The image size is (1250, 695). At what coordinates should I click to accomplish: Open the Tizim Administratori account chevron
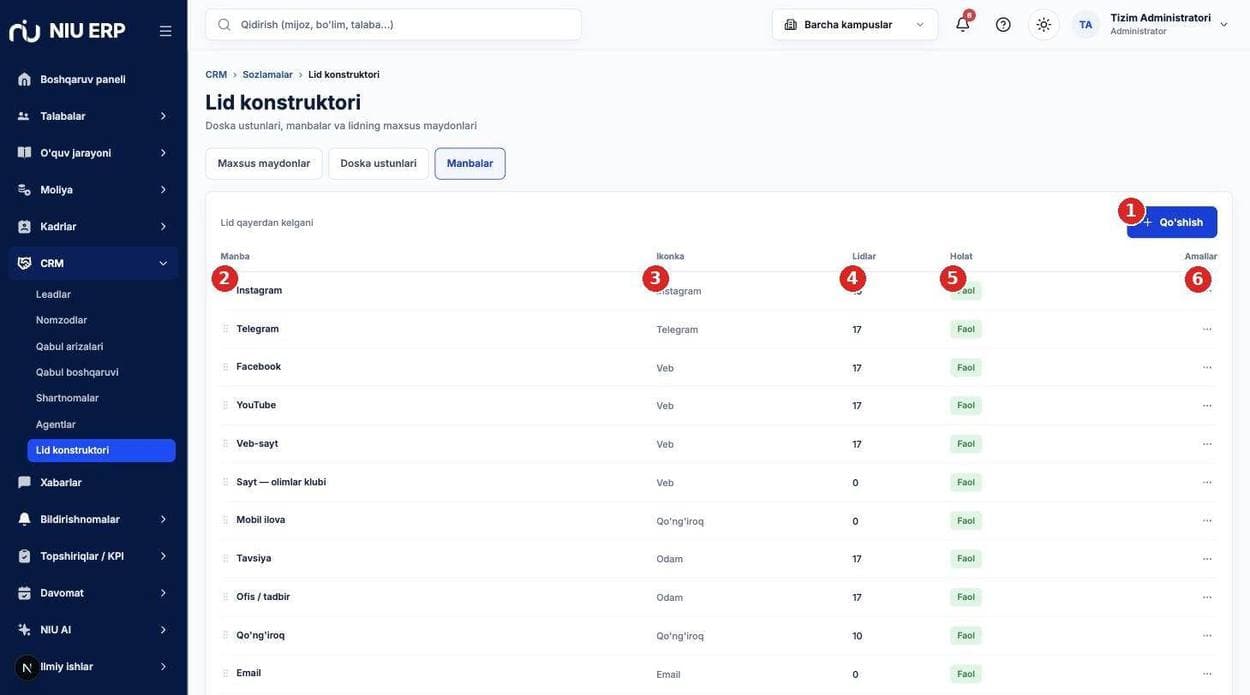(1224, 25)
